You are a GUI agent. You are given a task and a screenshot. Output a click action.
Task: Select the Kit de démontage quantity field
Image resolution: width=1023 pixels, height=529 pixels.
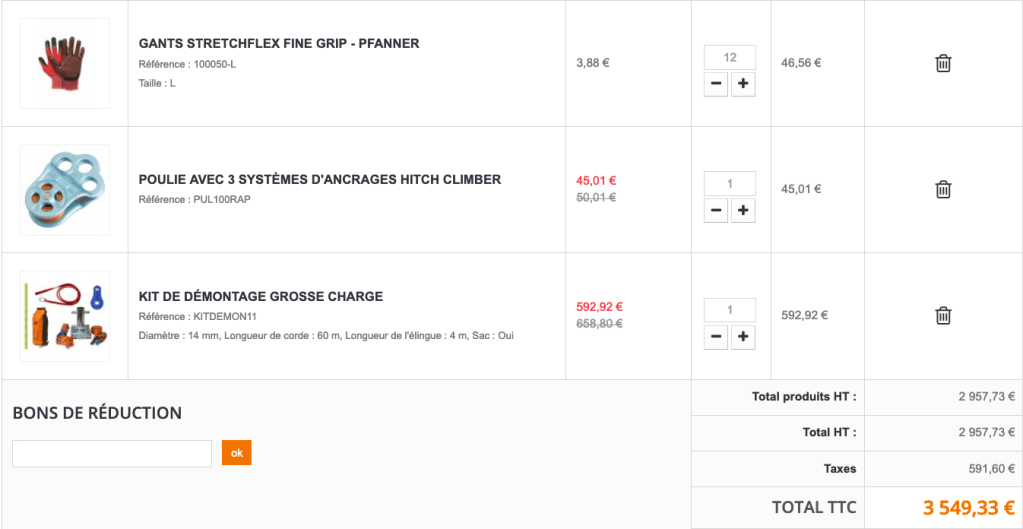pyautogui.click(x=730, y=310)
